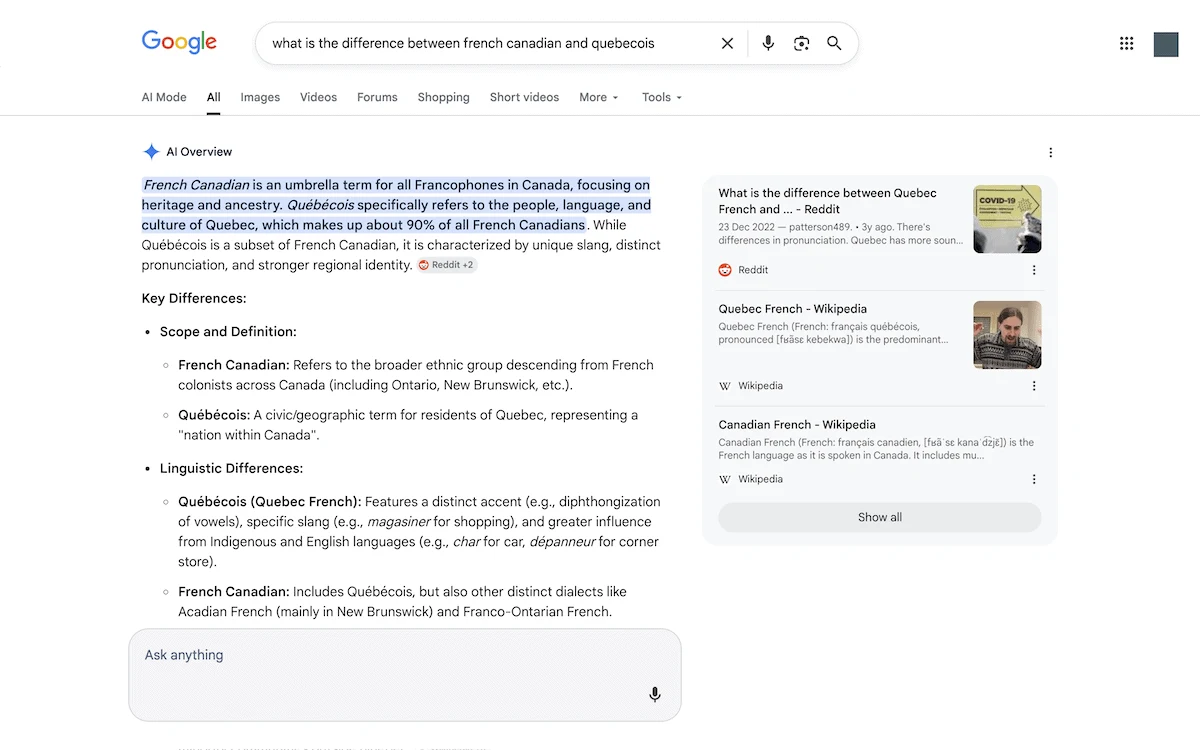1200x750 pixels.
Task: Click the 'AI Overview' label
Action: pos(199,152)
